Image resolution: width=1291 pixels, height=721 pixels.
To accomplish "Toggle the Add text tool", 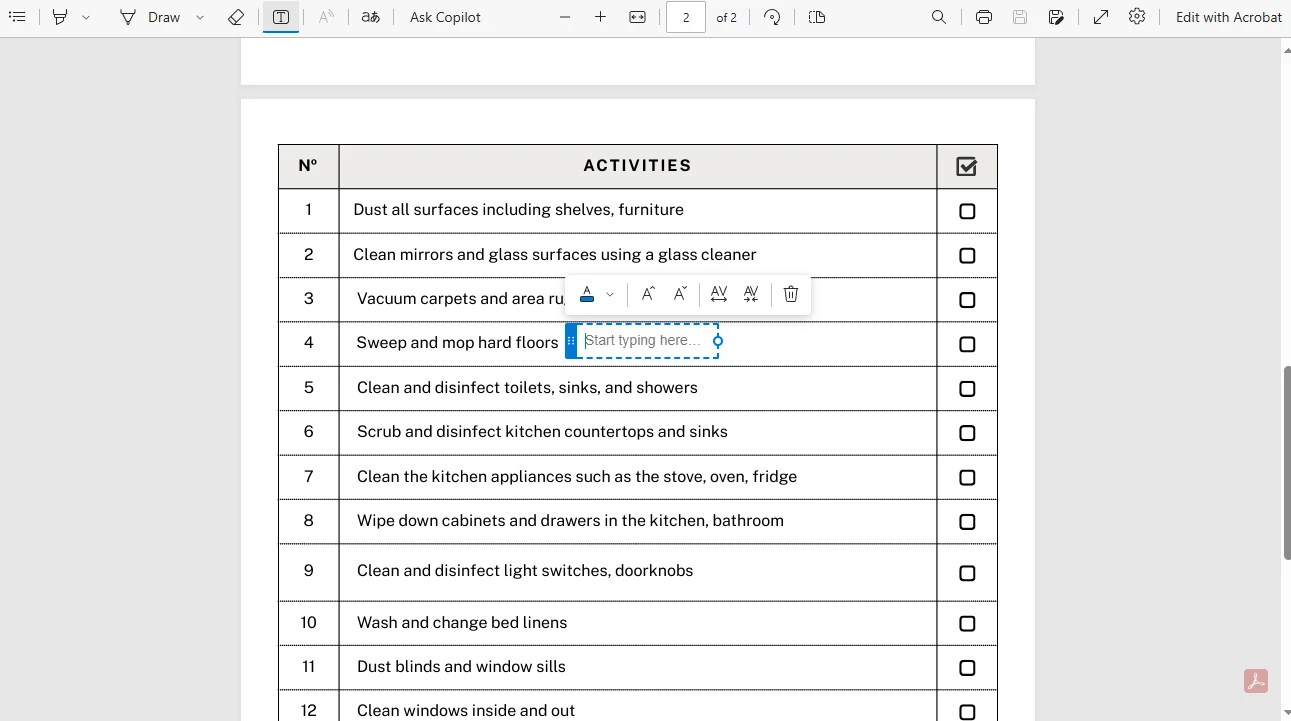I will (x=281, y=17).
